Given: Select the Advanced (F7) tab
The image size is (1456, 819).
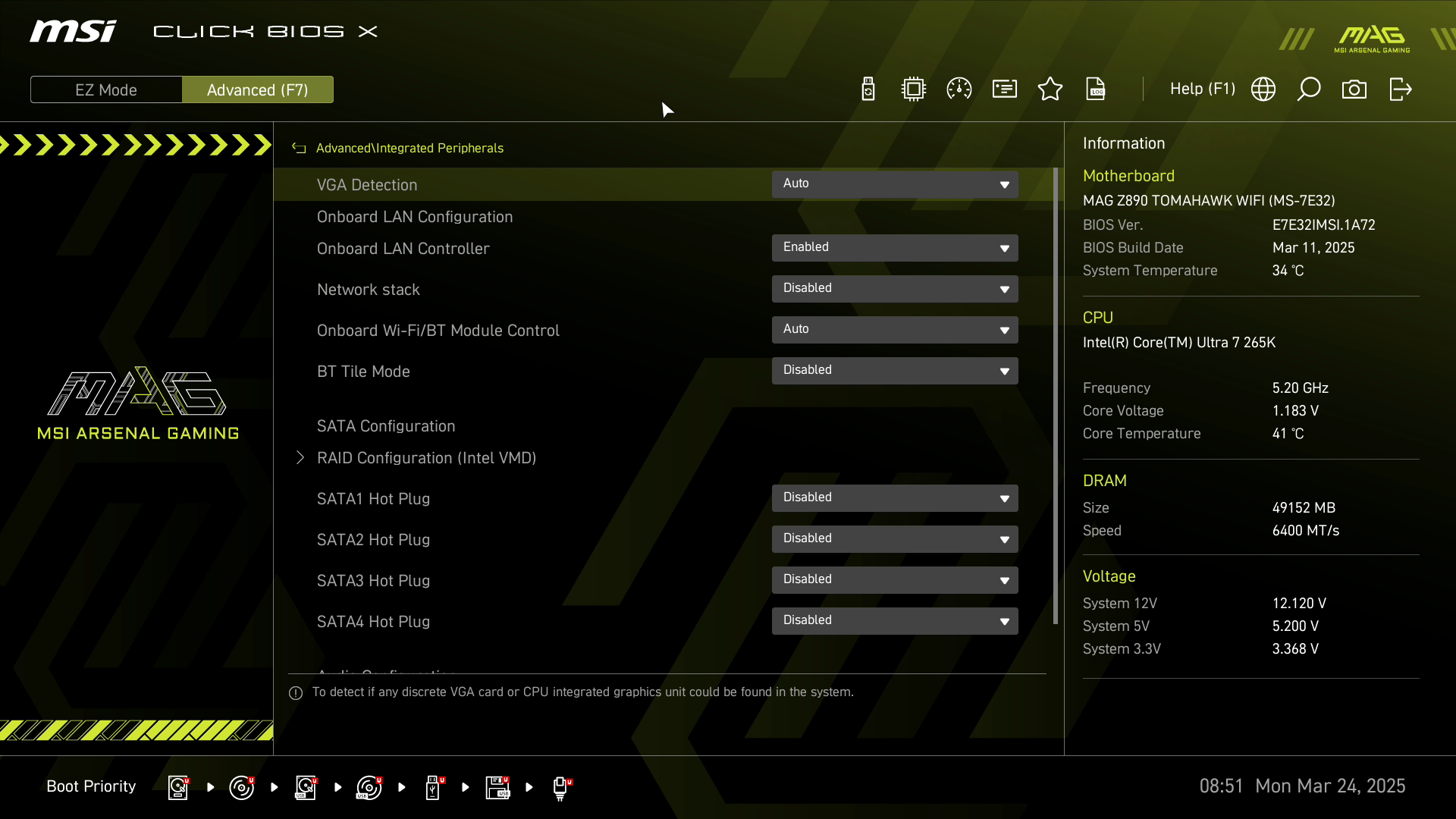Looking at the screenshot, I should pyautogui.click(x=257, y=89).
